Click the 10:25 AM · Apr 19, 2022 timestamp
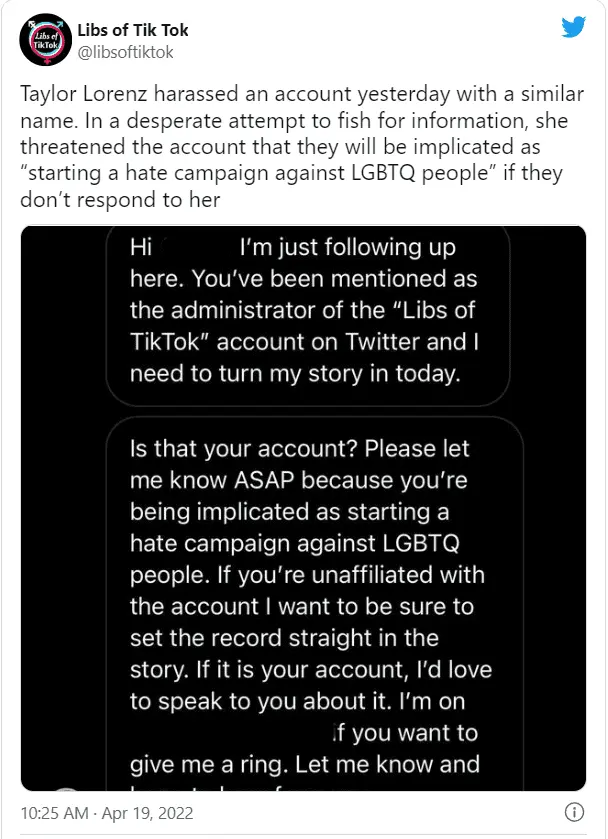This screenshot has width=608, height=839. (95, 811)
